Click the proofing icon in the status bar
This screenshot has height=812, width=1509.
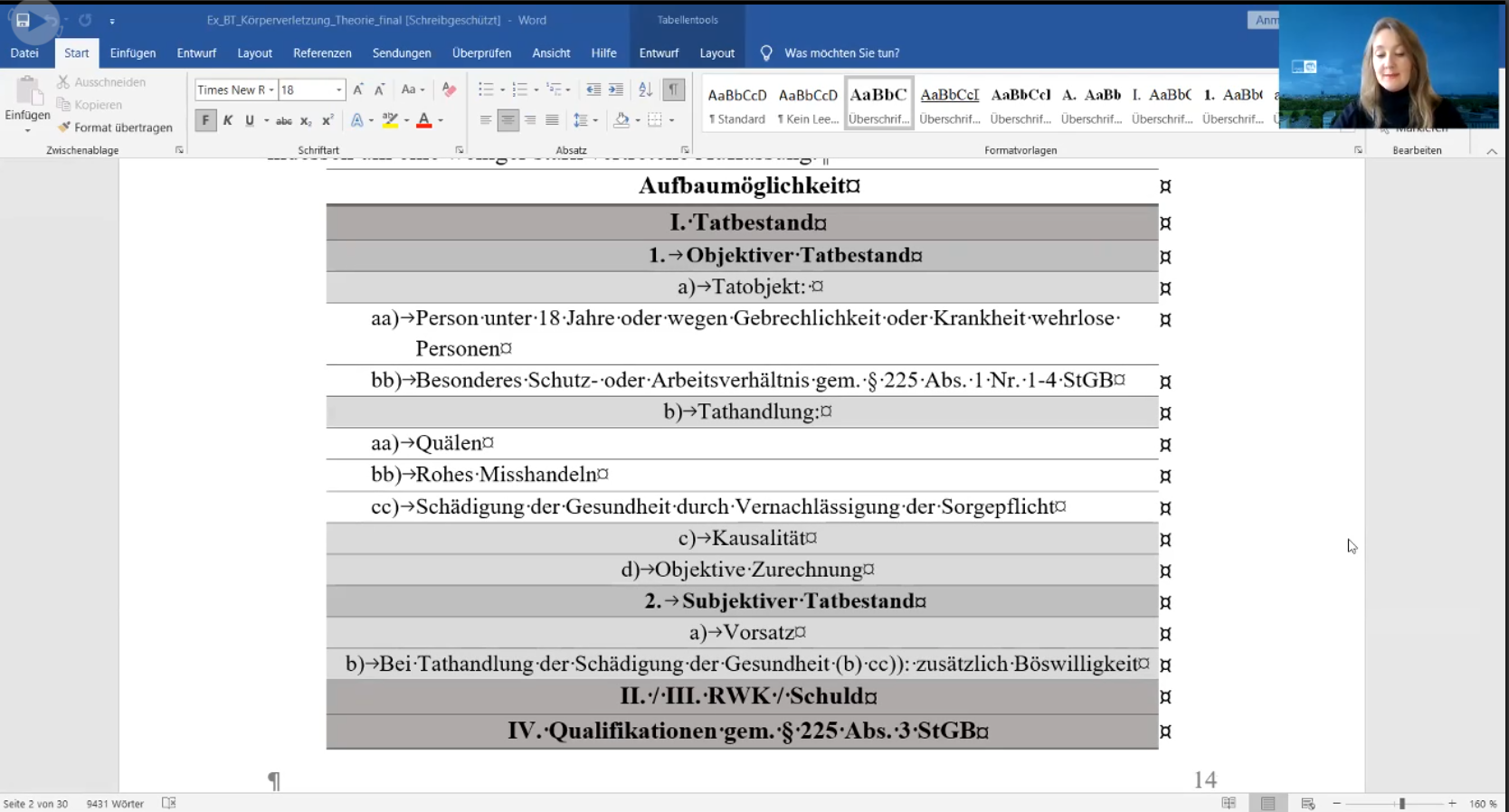tap(168, 803)
